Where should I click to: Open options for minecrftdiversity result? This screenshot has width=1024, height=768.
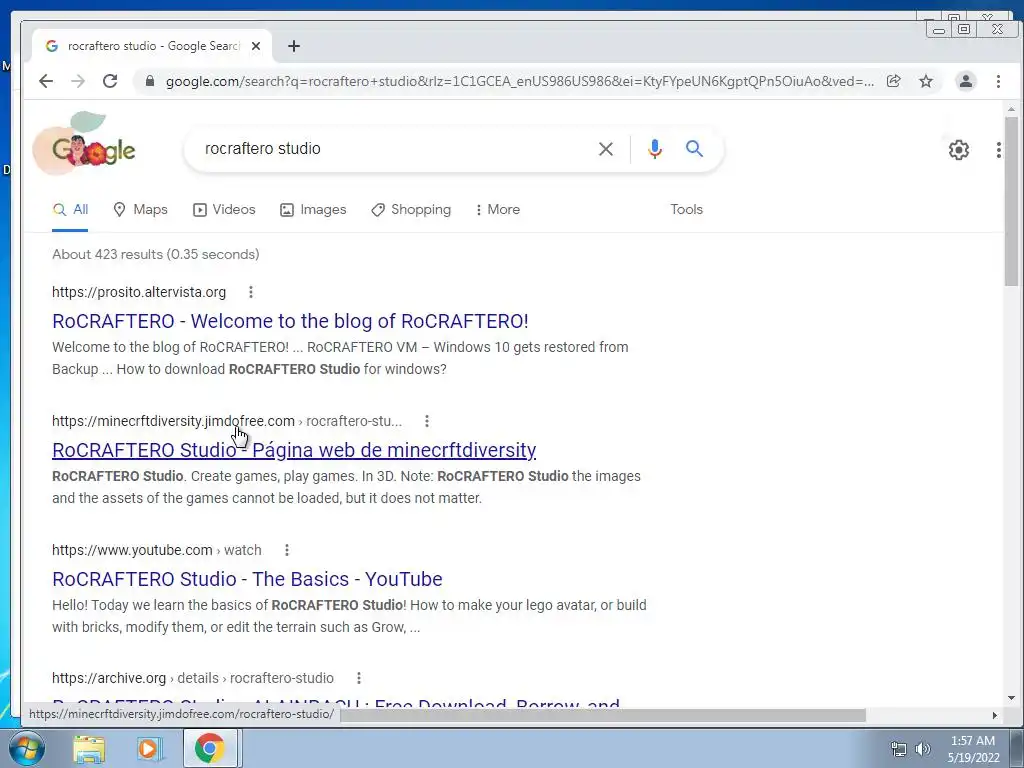426,421
